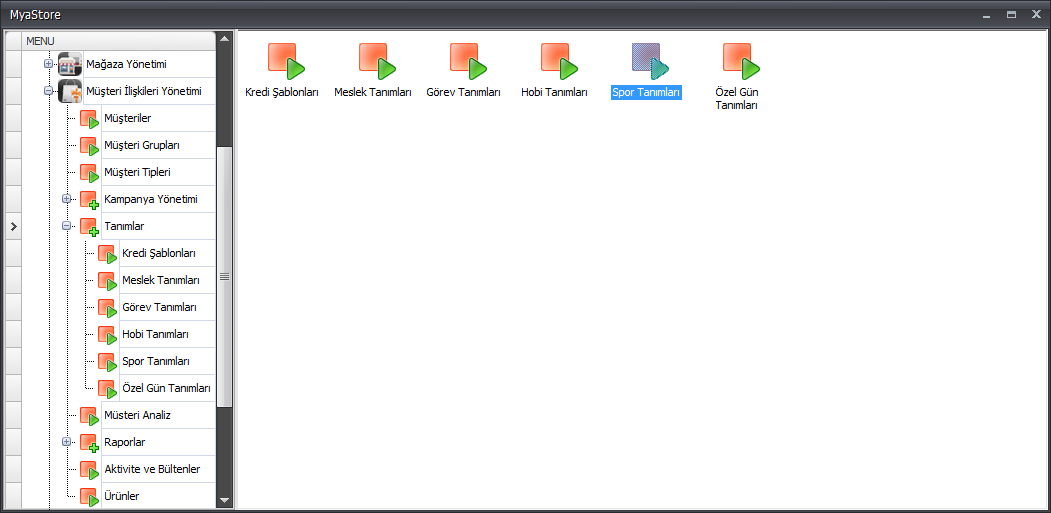Click the Müşteri İlişkileri Yönetimi tree icon

70,92
